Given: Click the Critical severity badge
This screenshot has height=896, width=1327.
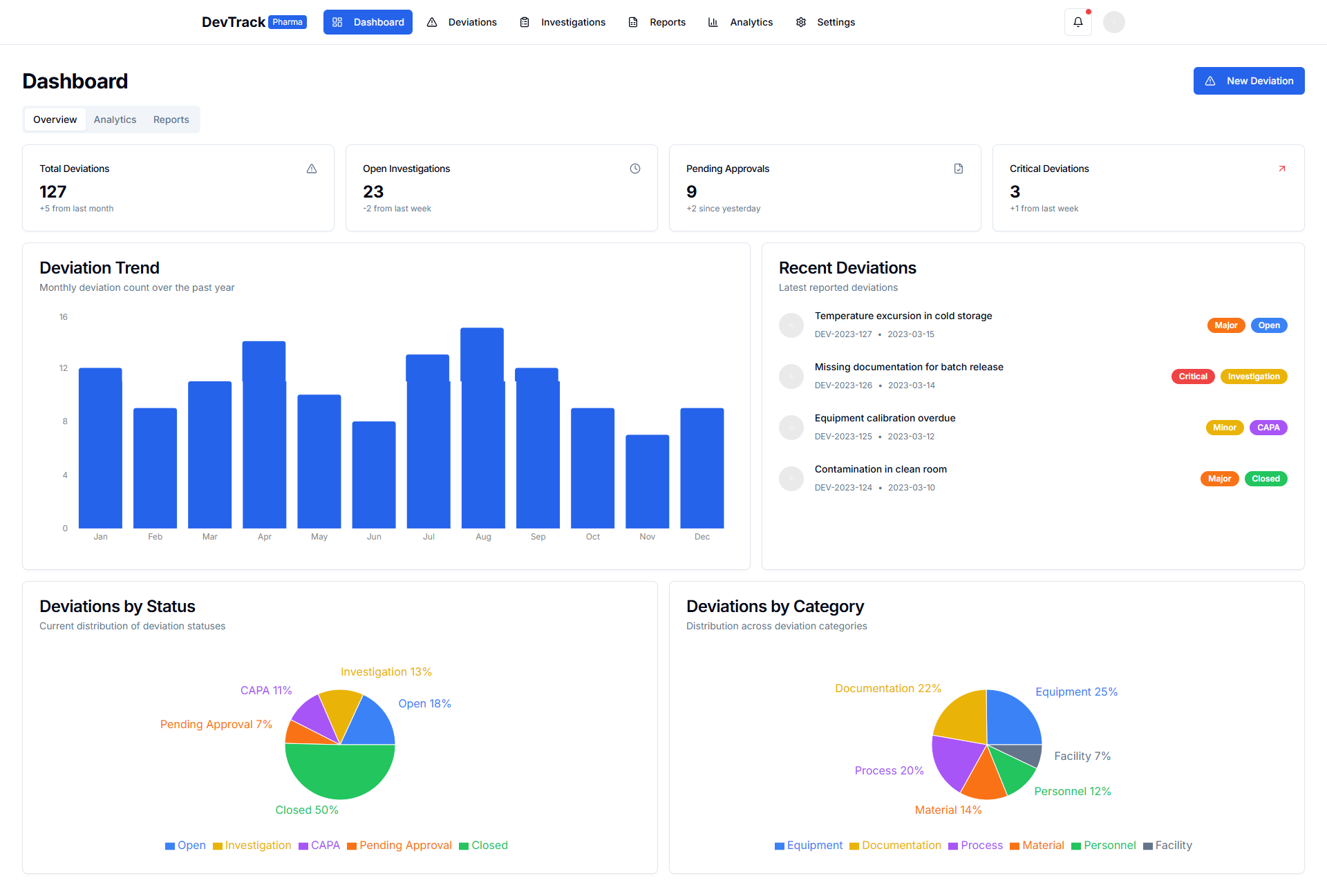Looking at the screenshot, I should (x=1193, y=376).
